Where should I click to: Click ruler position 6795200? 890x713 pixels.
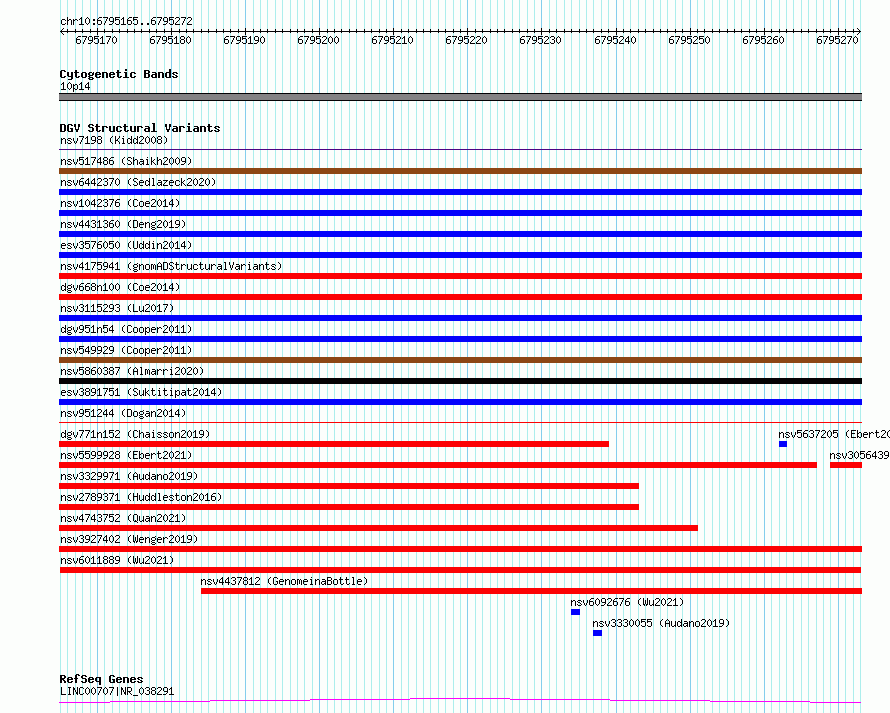pos(318,40)
